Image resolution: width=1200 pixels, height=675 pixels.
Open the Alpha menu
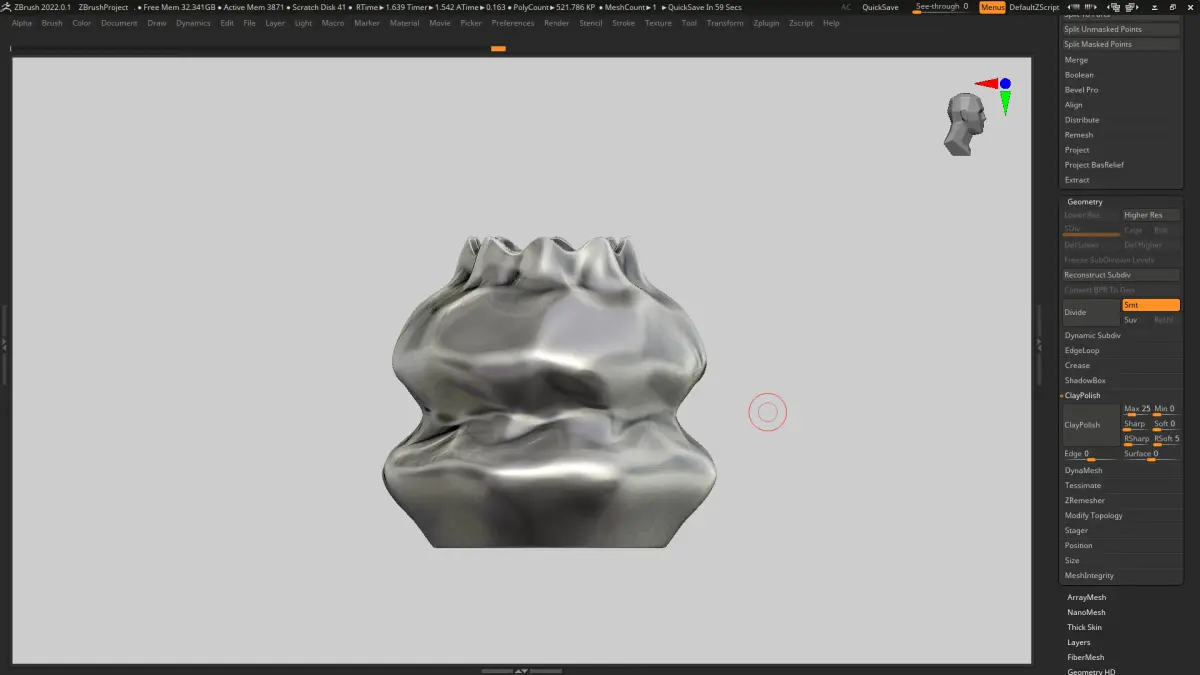(22, 23)
